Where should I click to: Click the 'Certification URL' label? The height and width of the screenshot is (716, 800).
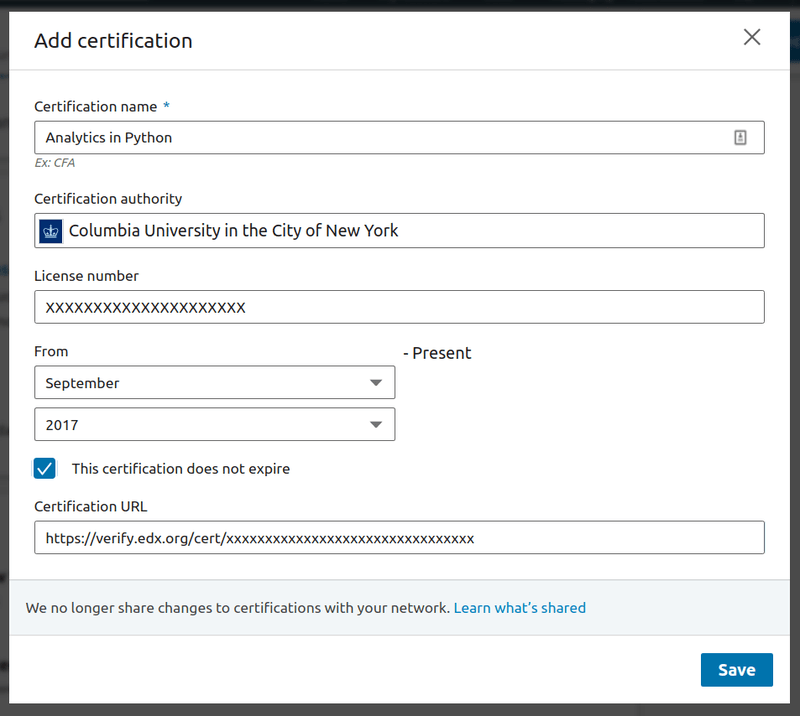pos(90,507)
